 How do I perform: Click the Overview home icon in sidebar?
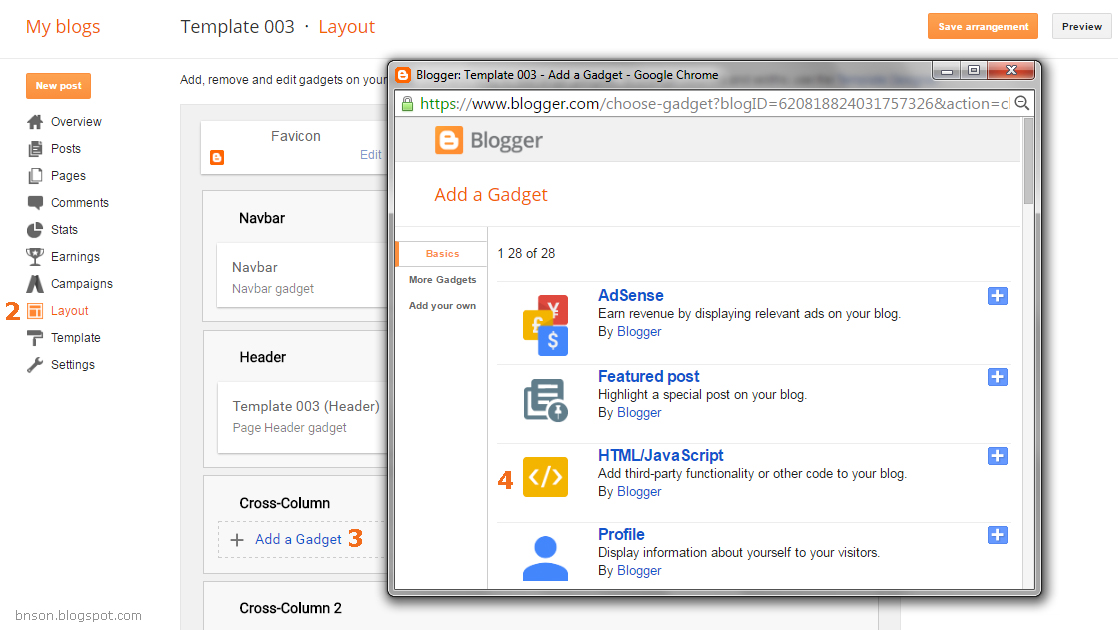(x=35, y=122)
